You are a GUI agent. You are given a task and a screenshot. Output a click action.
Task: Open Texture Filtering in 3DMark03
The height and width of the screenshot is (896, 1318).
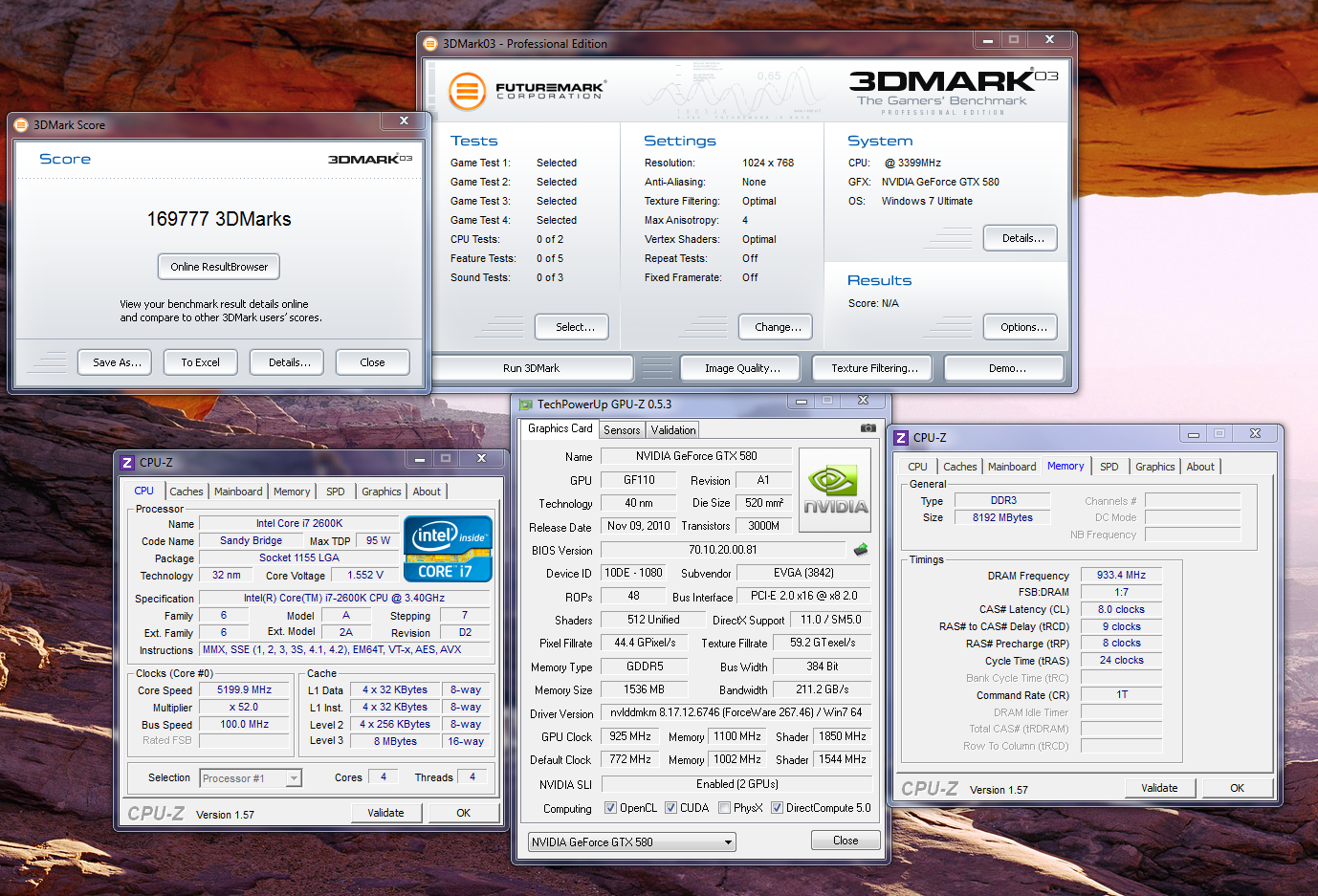point(874,368)
